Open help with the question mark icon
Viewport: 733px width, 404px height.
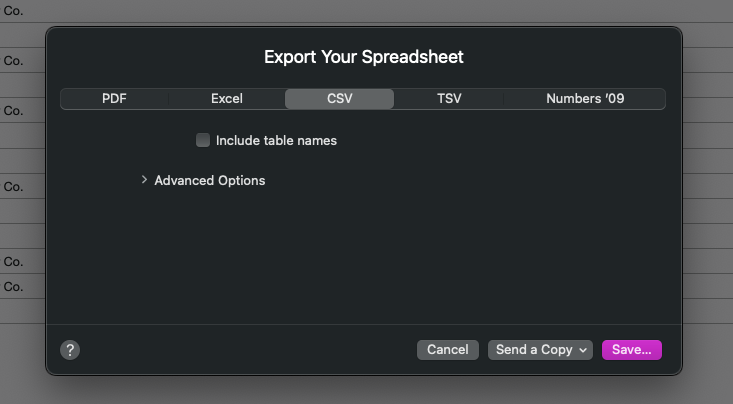(70, 350)
